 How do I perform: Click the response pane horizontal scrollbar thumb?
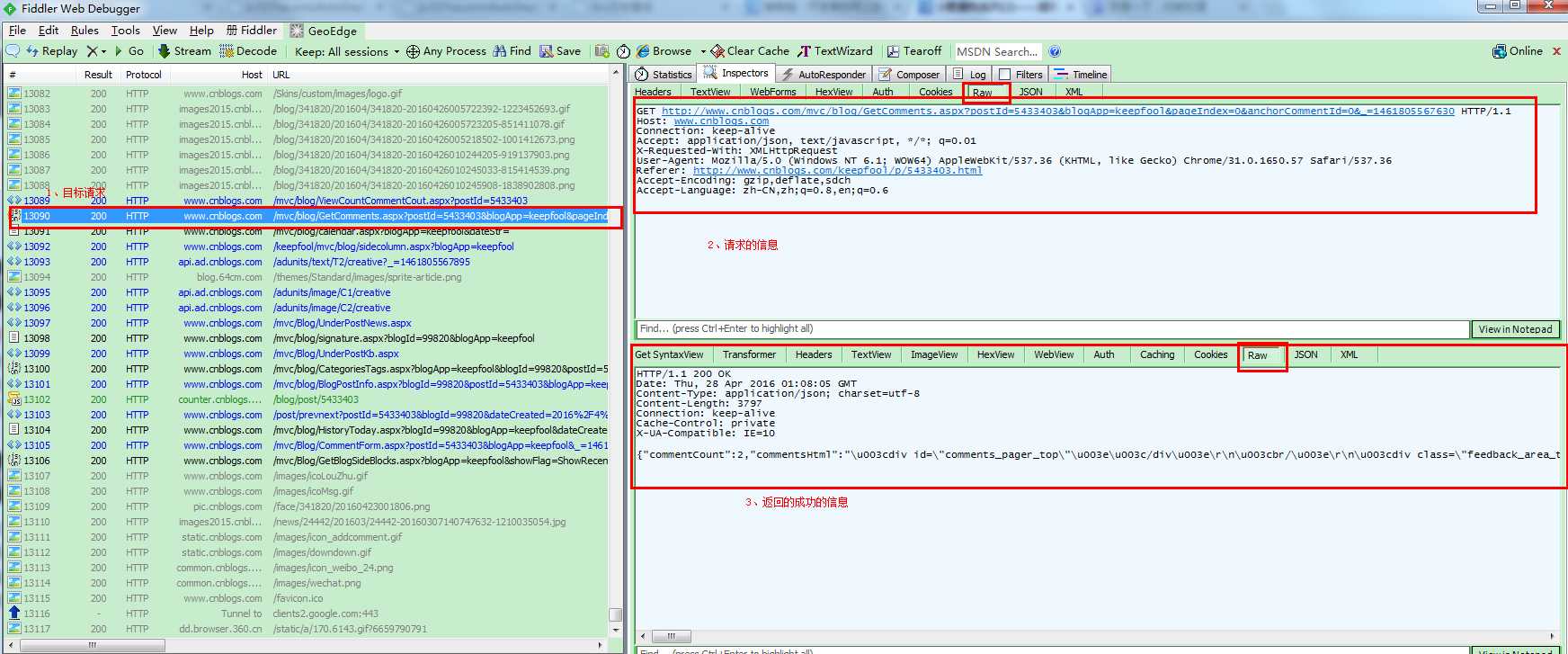(672, 635)
